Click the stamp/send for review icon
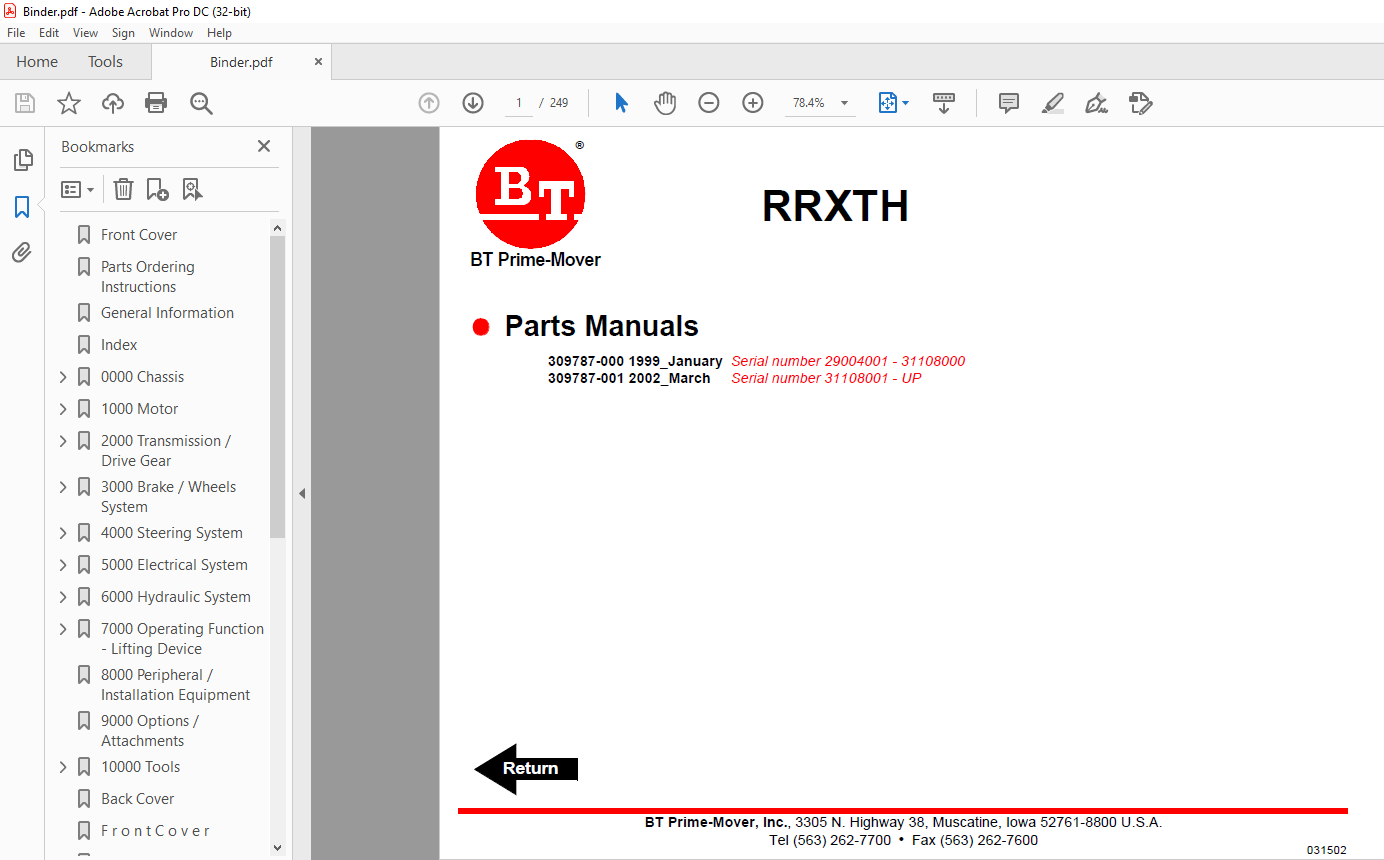This screenshot has height=860, width=1384. point(1140,103)
